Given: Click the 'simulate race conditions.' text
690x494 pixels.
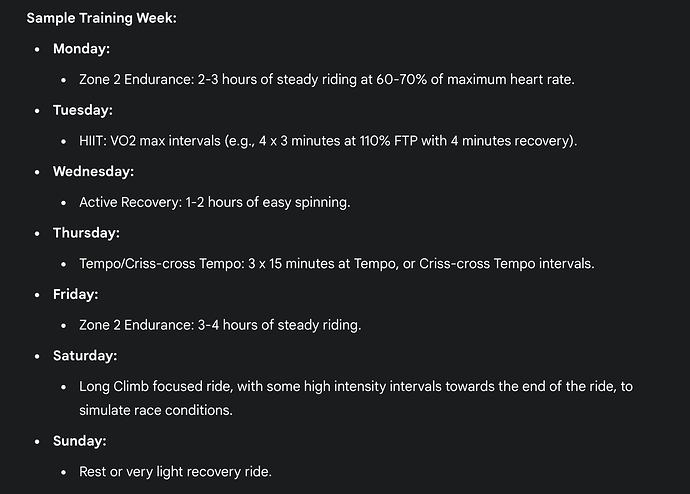Looking at the screenshot, I should click(x=156, y=410).
